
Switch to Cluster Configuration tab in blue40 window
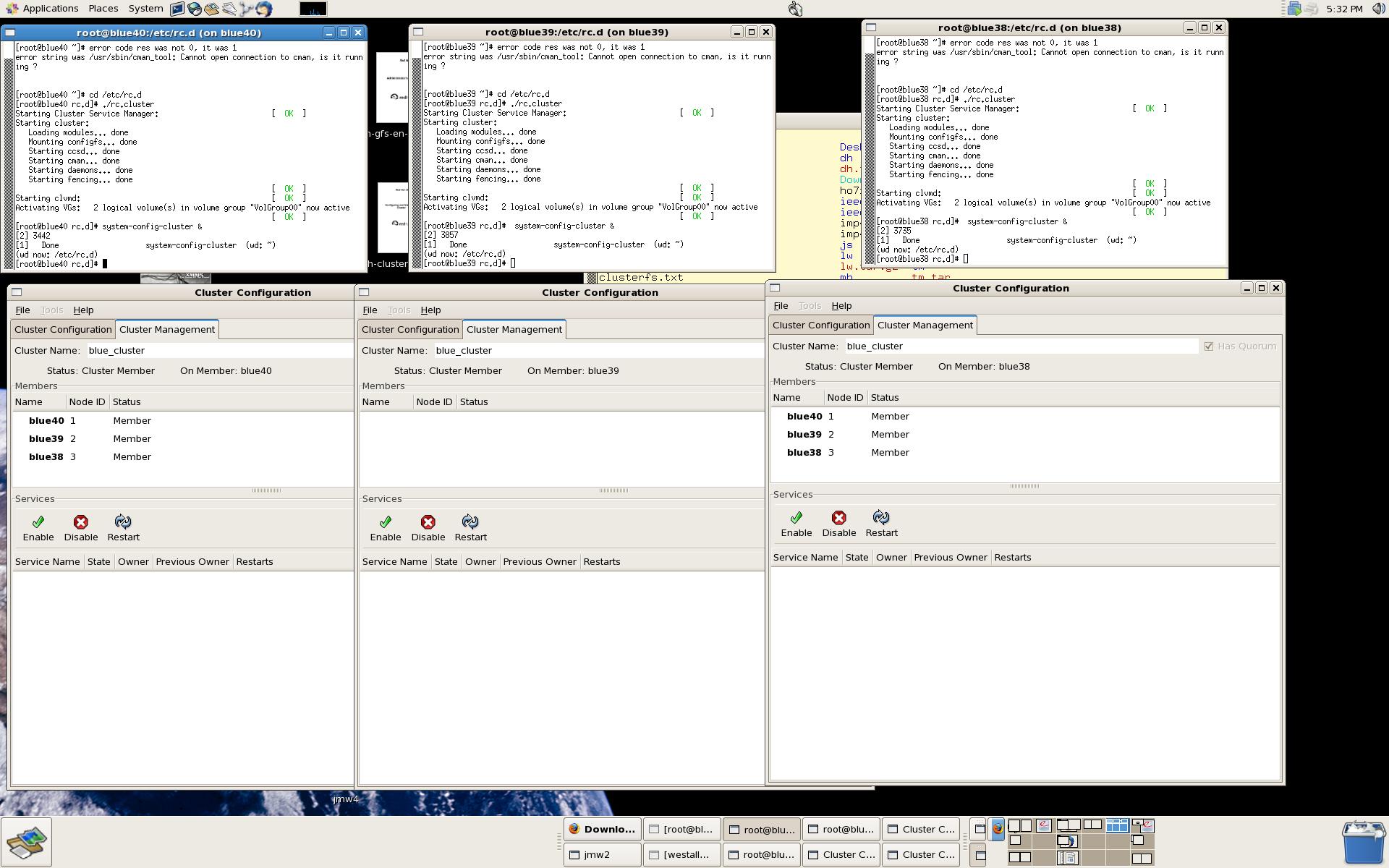63,330
